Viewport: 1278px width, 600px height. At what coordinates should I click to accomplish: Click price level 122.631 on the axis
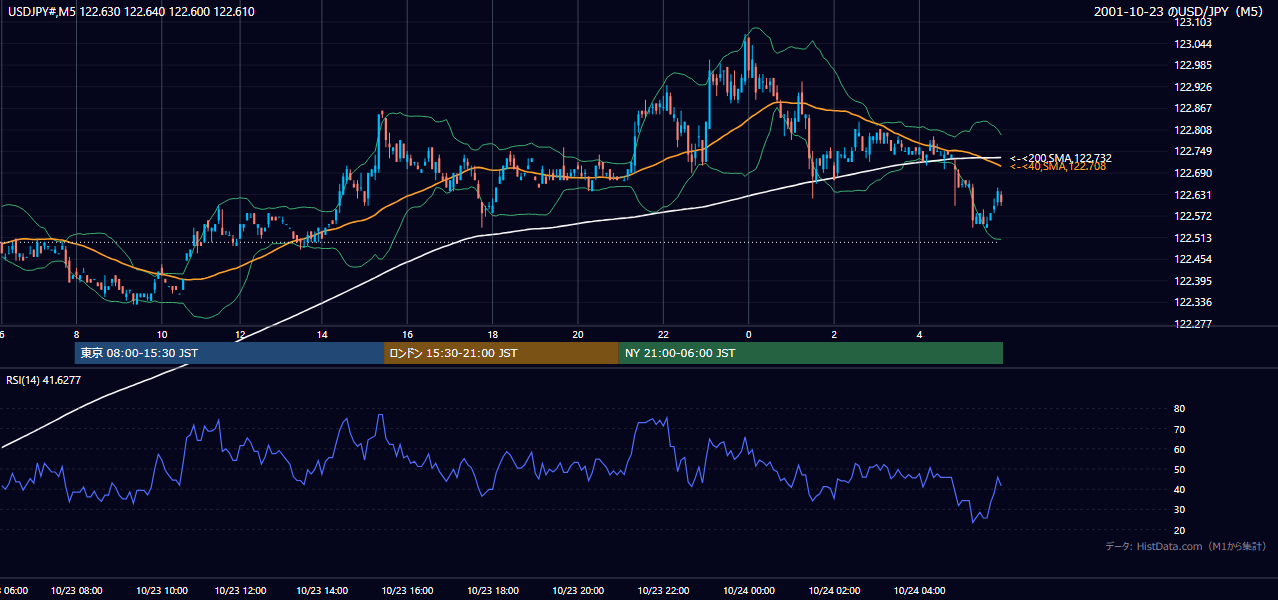pyautogui.click(x=1192, y=195)
